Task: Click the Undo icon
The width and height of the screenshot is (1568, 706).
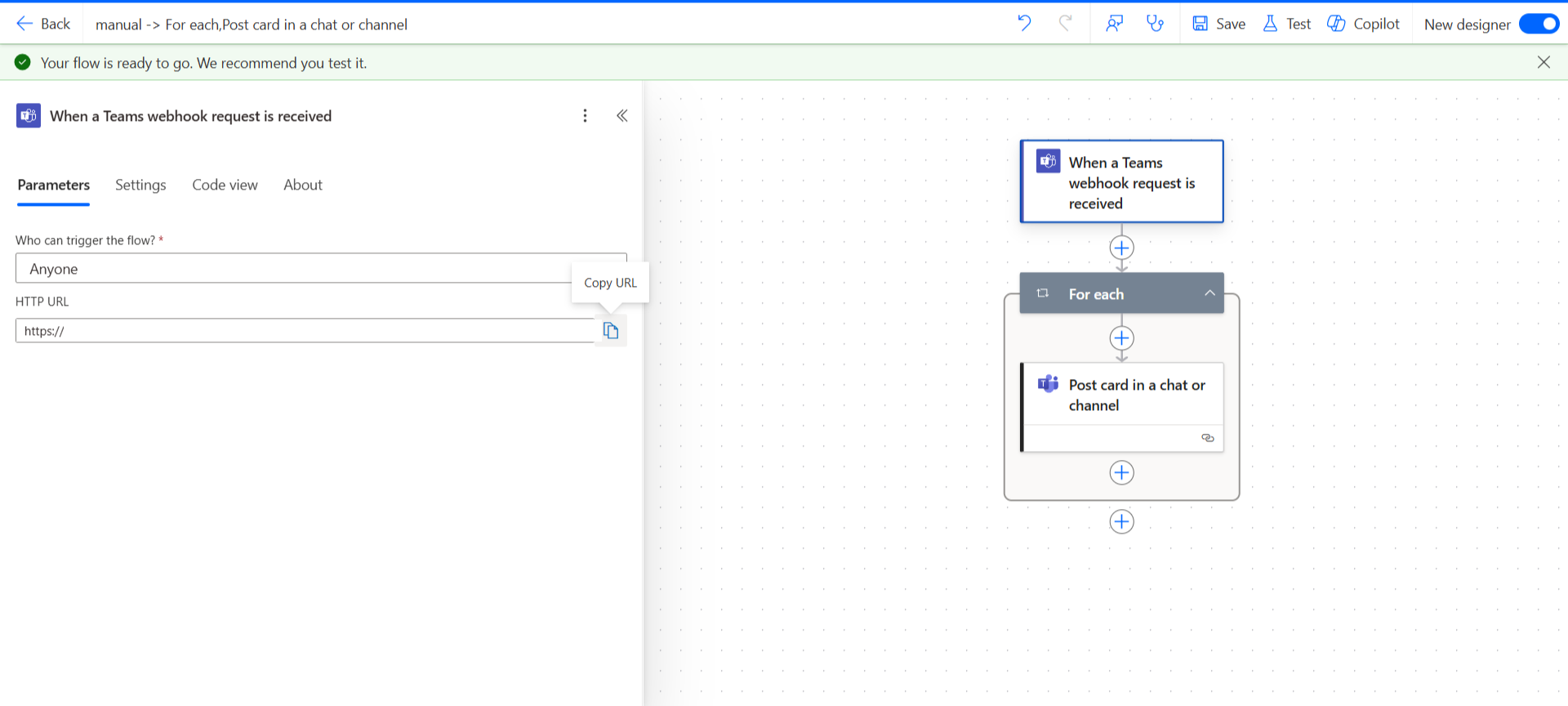Action: pos(1024,24)
